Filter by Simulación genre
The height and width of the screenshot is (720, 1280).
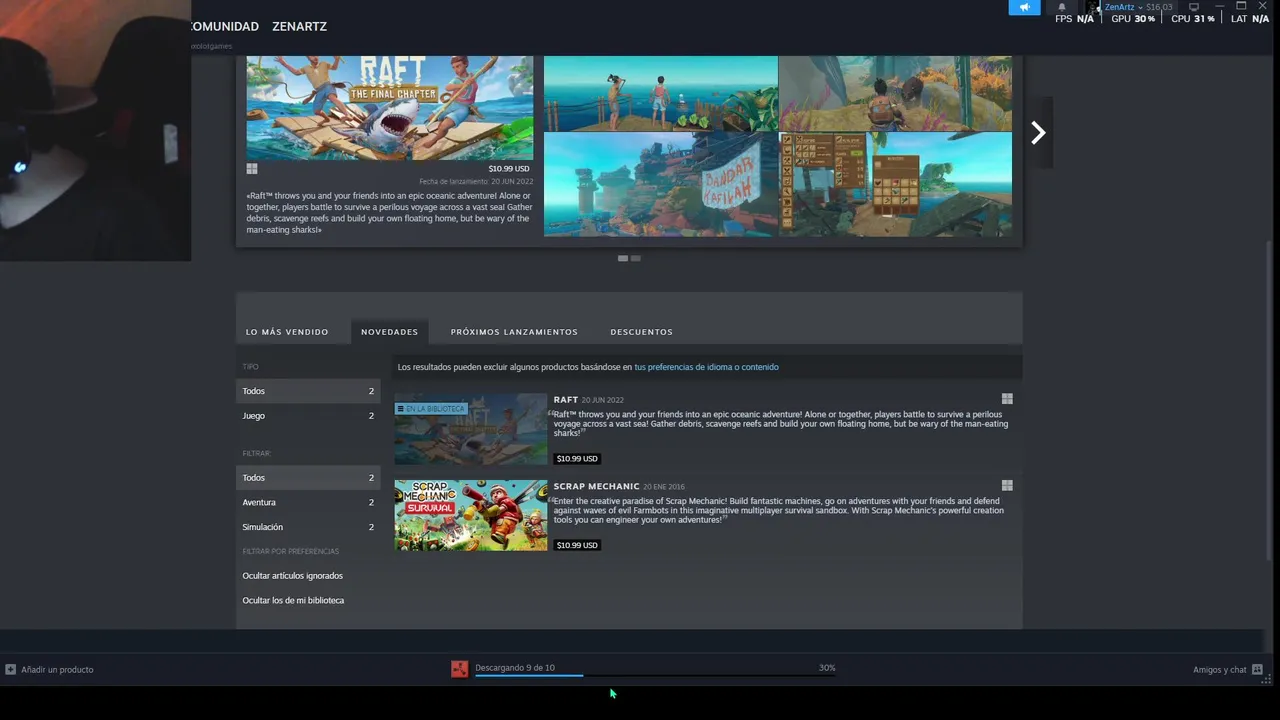(x=308, y=527)
